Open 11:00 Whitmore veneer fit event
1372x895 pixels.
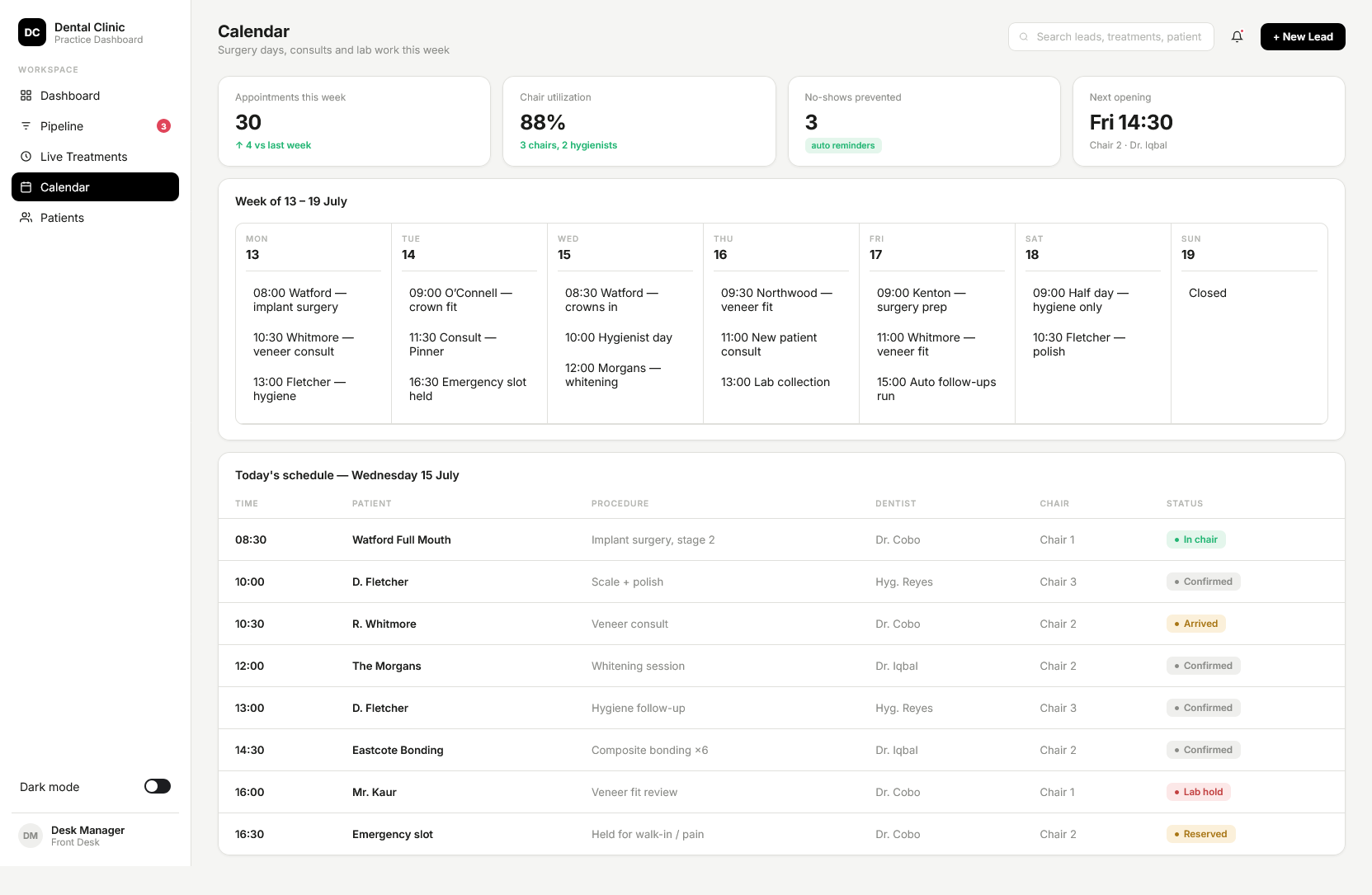tap(926, 345)
